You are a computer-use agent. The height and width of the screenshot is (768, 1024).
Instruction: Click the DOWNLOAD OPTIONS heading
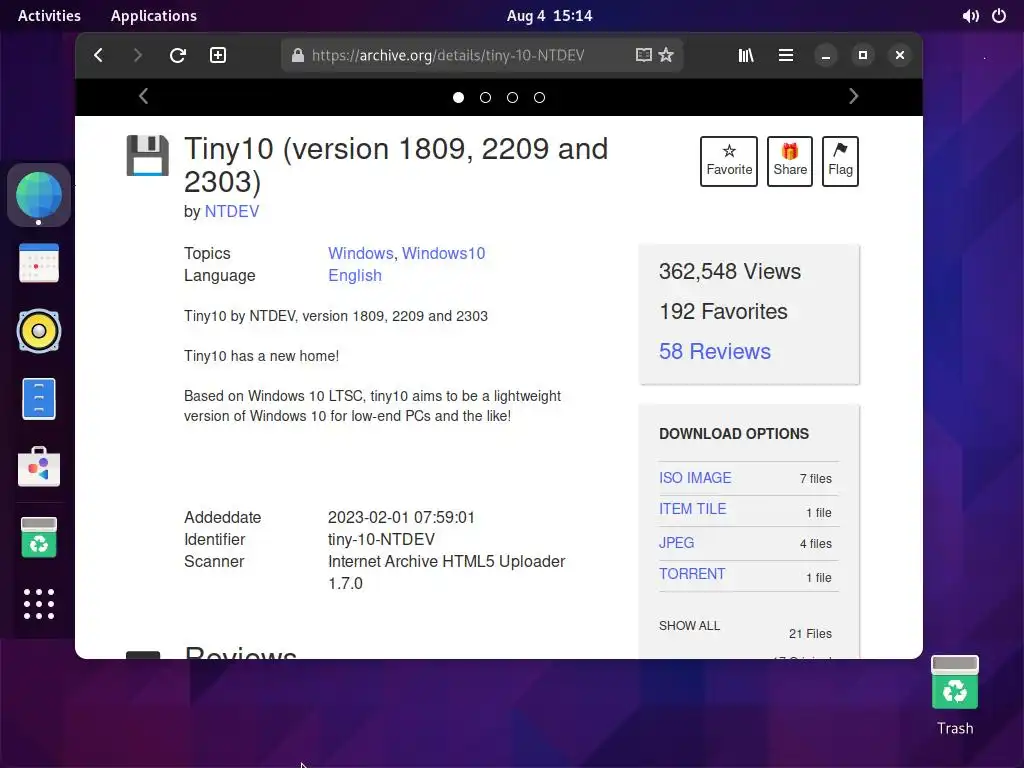pos(733,434)
